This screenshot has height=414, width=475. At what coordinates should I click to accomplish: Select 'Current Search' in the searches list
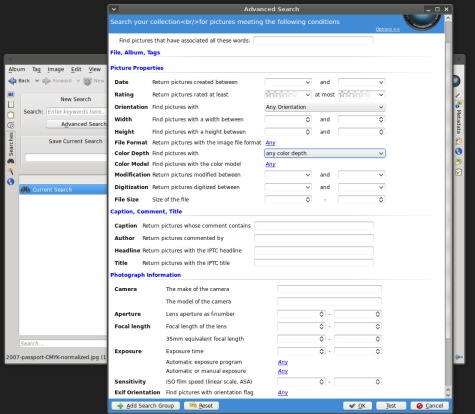click(x=63, y=190)
